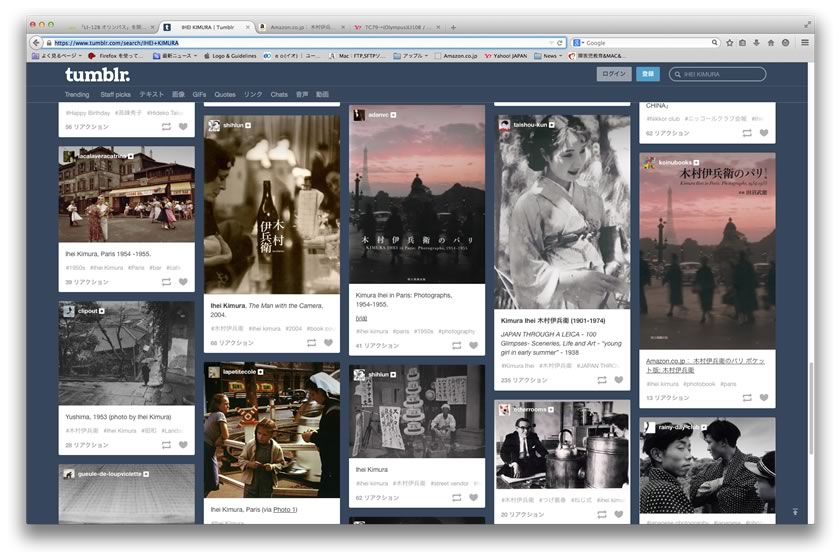Select the GIFs filter
The width and height of the screenshot is (840, 560).
point(199,94)
